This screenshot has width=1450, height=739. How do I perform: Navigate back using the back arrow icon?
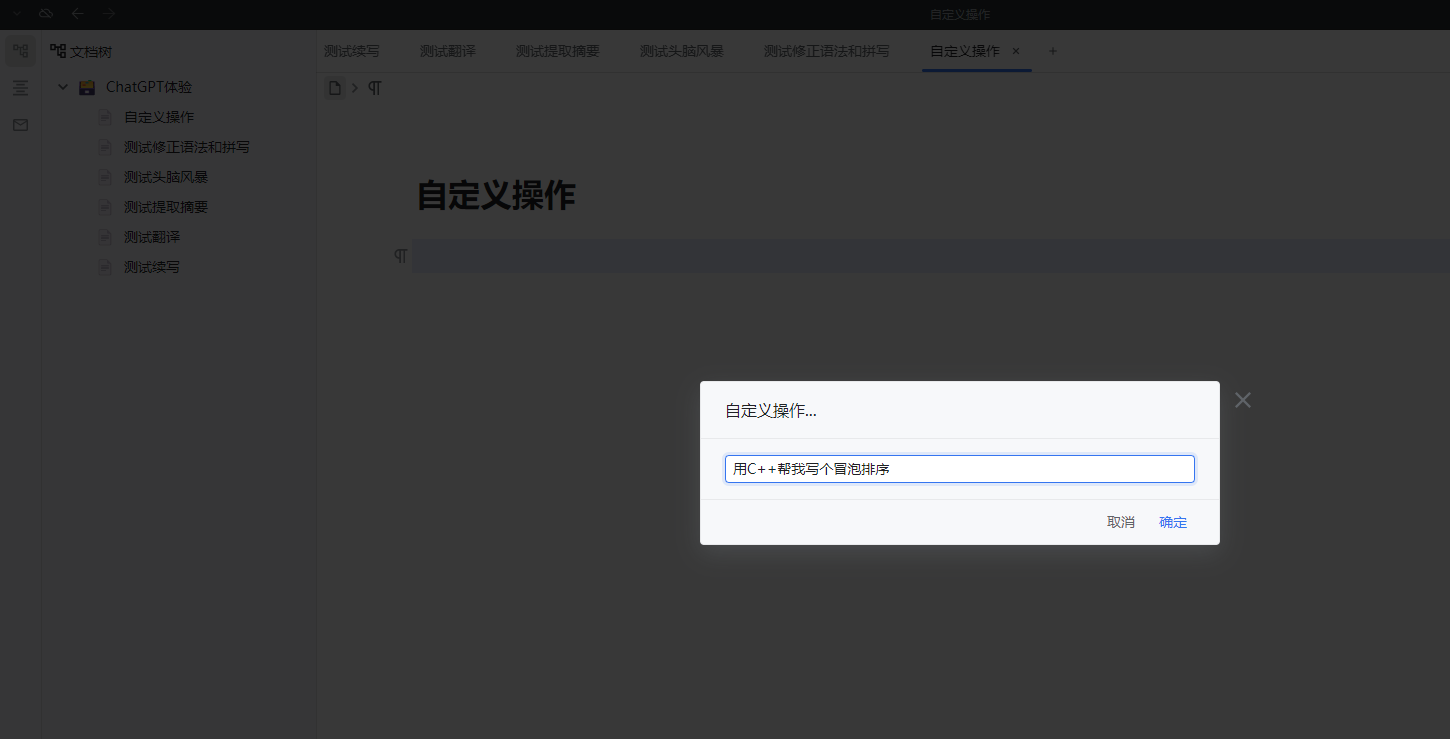(x=77, y=14)
